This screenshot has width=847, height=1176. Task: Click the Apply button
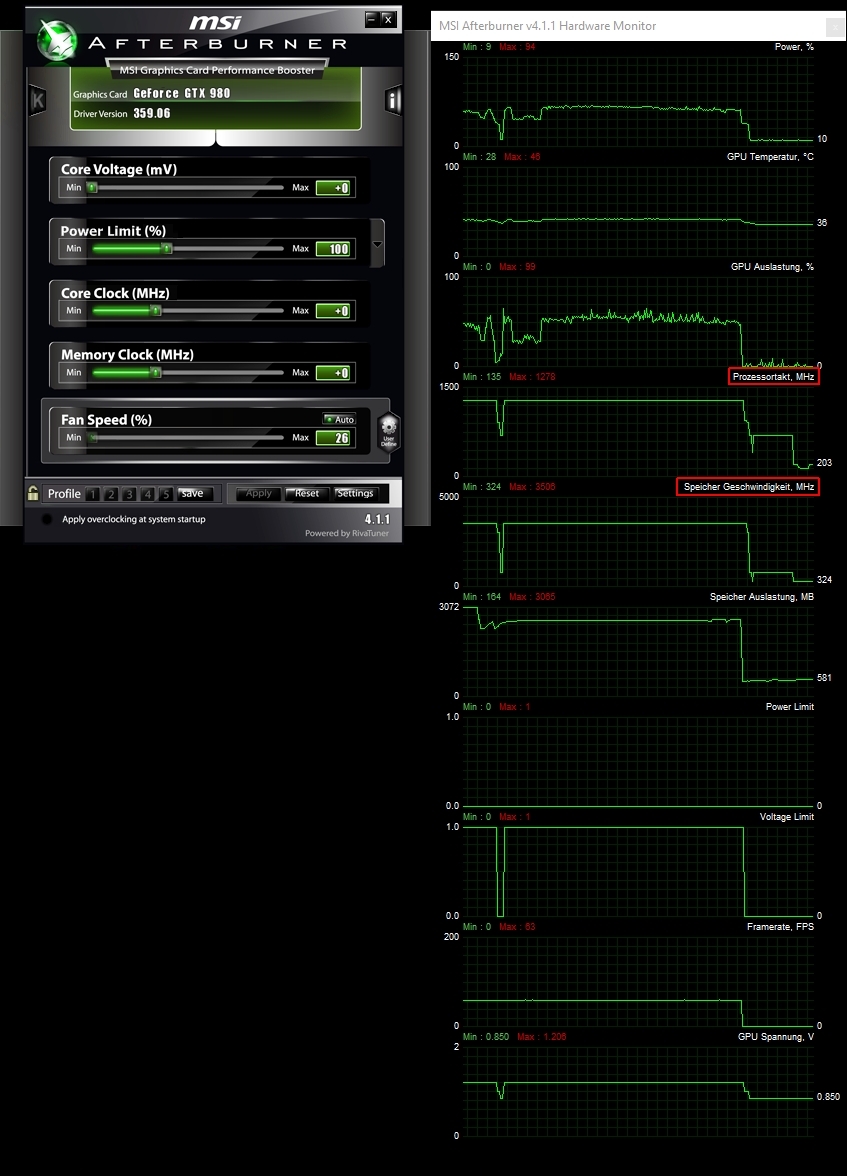click(x=259, y=494)
